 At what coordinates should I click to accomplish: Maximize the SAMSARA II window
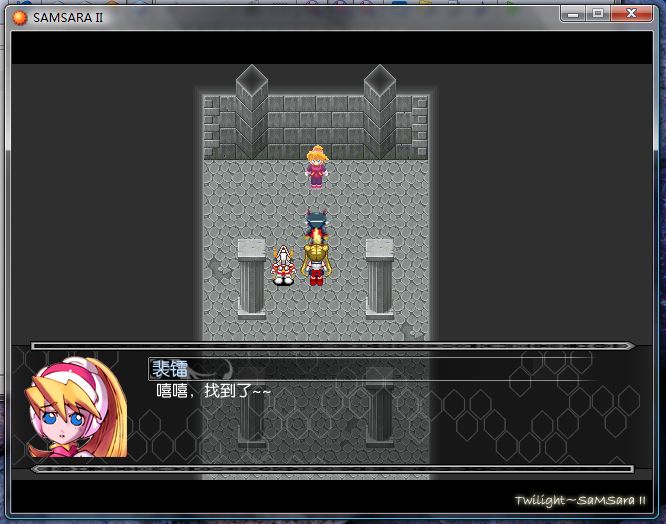(x=598, y=14)
